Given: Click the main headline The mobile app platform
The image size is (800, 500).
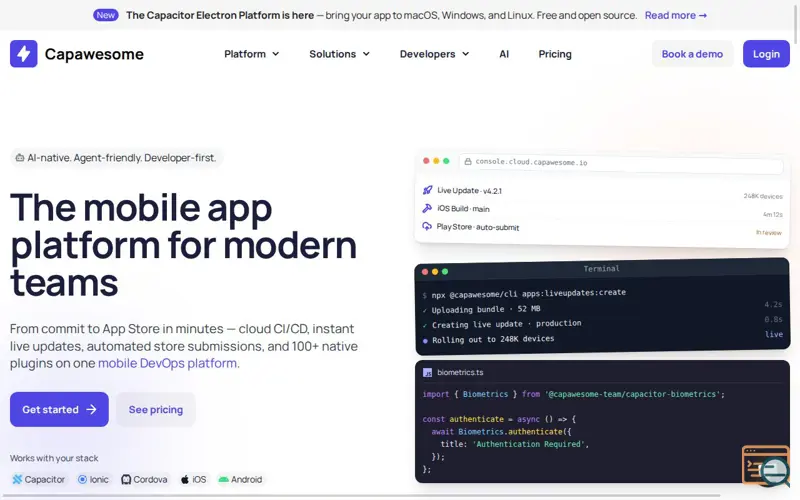Looking at the screenshot, I should [x=184, y=244].
